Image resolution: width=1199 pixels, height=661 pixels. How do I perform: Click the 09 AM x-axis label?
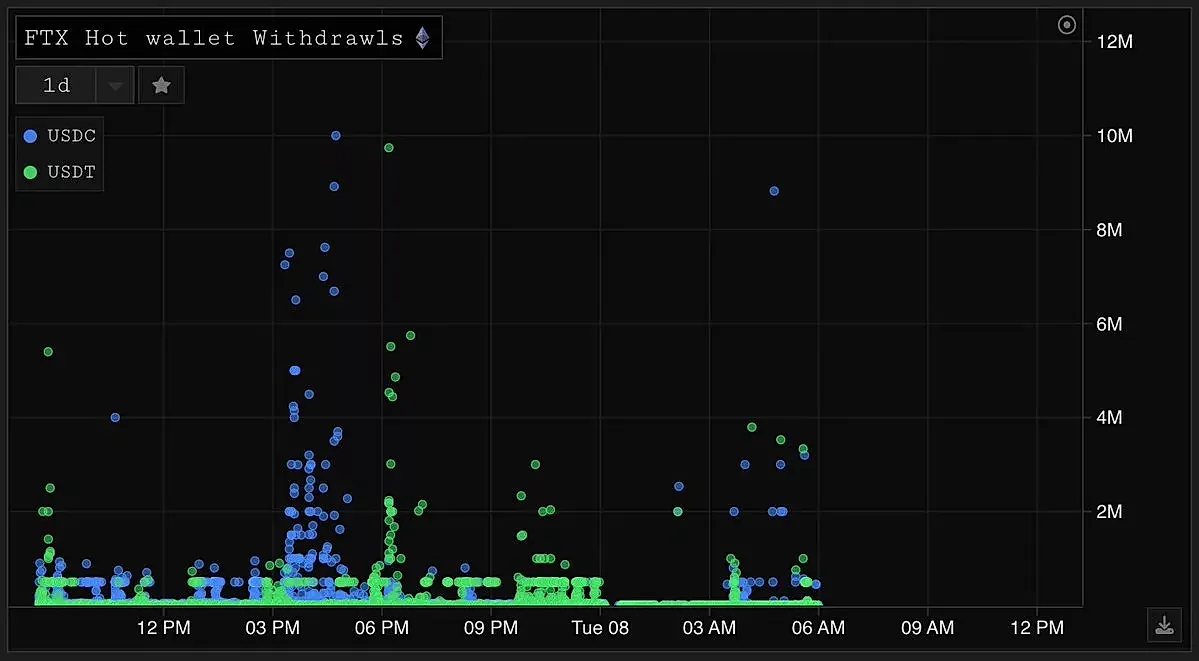[928, 628]
